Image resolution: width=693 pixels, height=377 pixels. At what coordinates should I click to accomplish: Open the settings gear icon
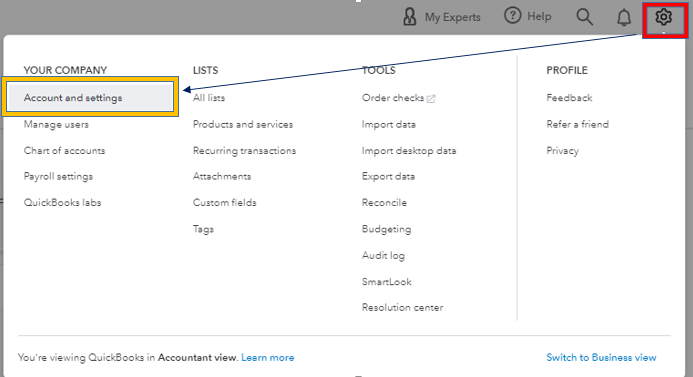(663, 17)
